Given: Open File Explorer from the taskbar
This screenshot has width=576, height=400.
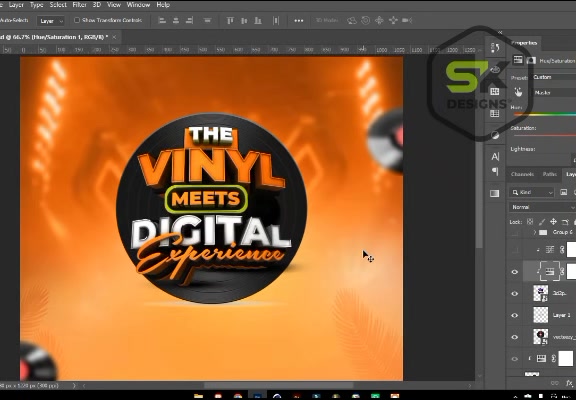Looking at the screenshot, I should (198, 396).
